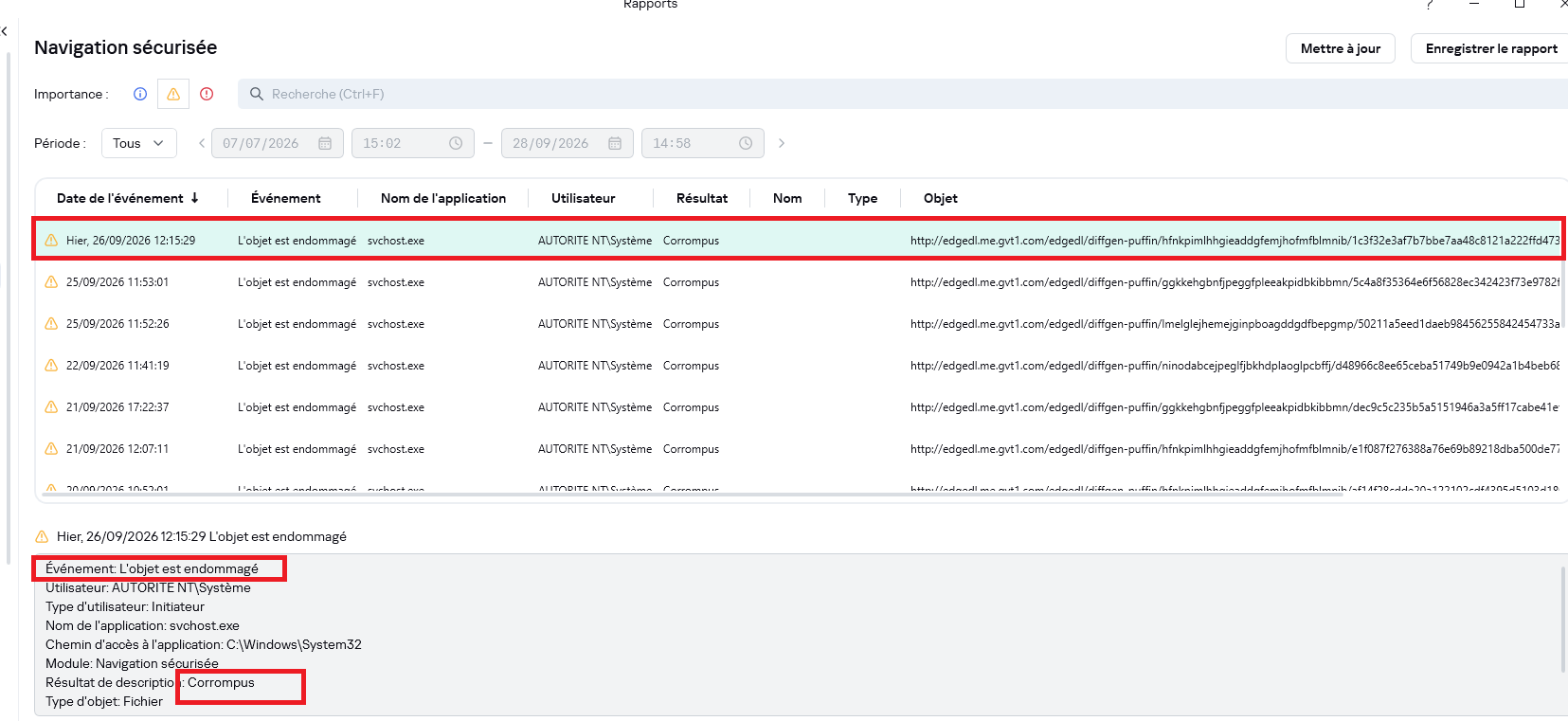1568x721 pixels.
Task: Go to the next period with right arrow
Action: point(782,143)
